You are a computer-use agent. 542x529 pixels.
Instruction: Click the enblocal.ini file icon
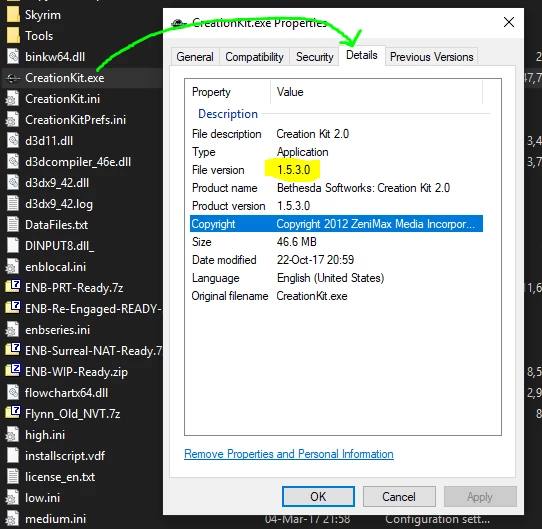13,267
